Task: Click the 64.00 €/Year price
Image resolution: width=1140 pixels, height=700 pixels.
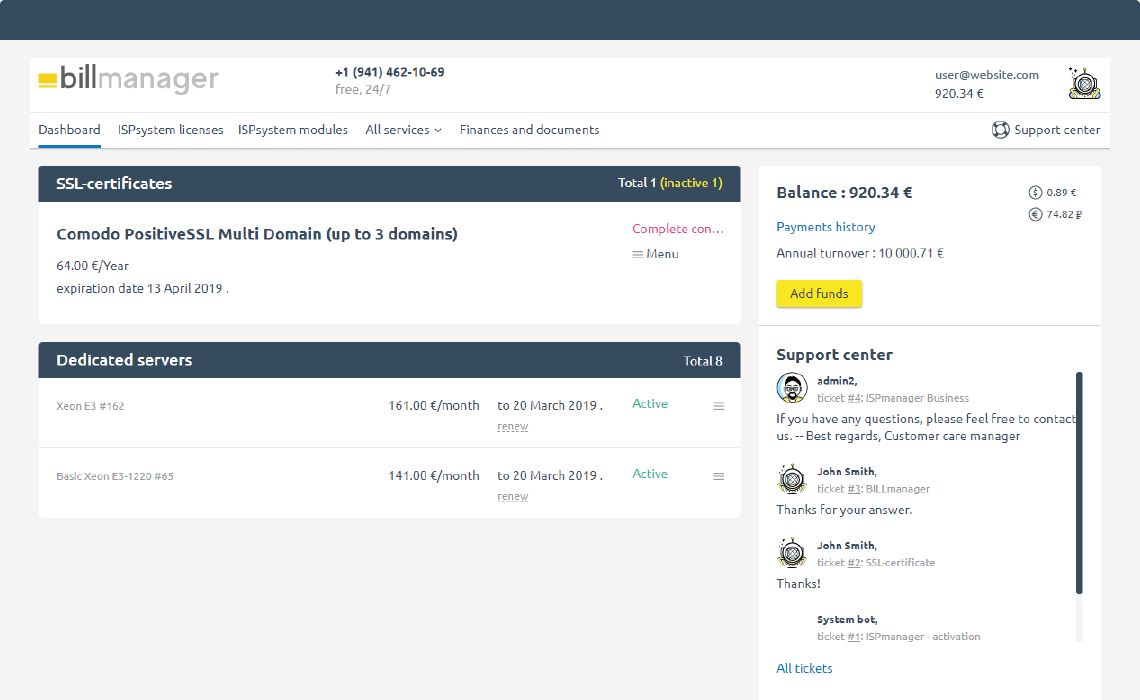Action: [x=92, y=266]
